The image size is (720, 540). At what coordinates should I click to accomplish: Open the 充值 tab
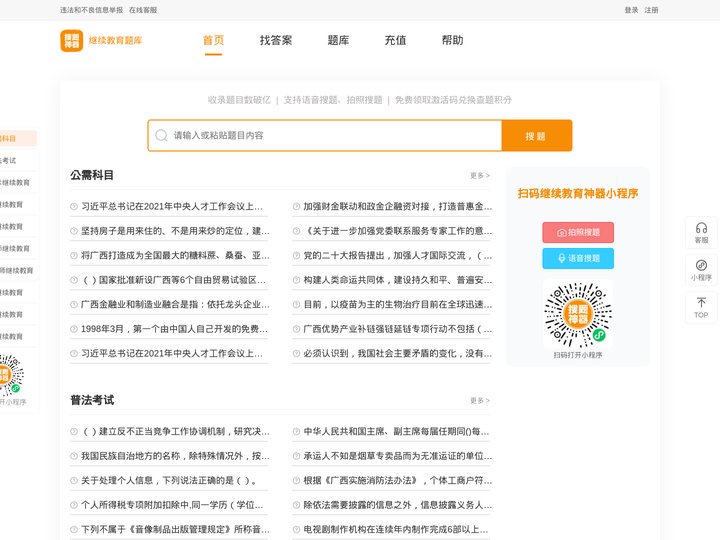395,40
